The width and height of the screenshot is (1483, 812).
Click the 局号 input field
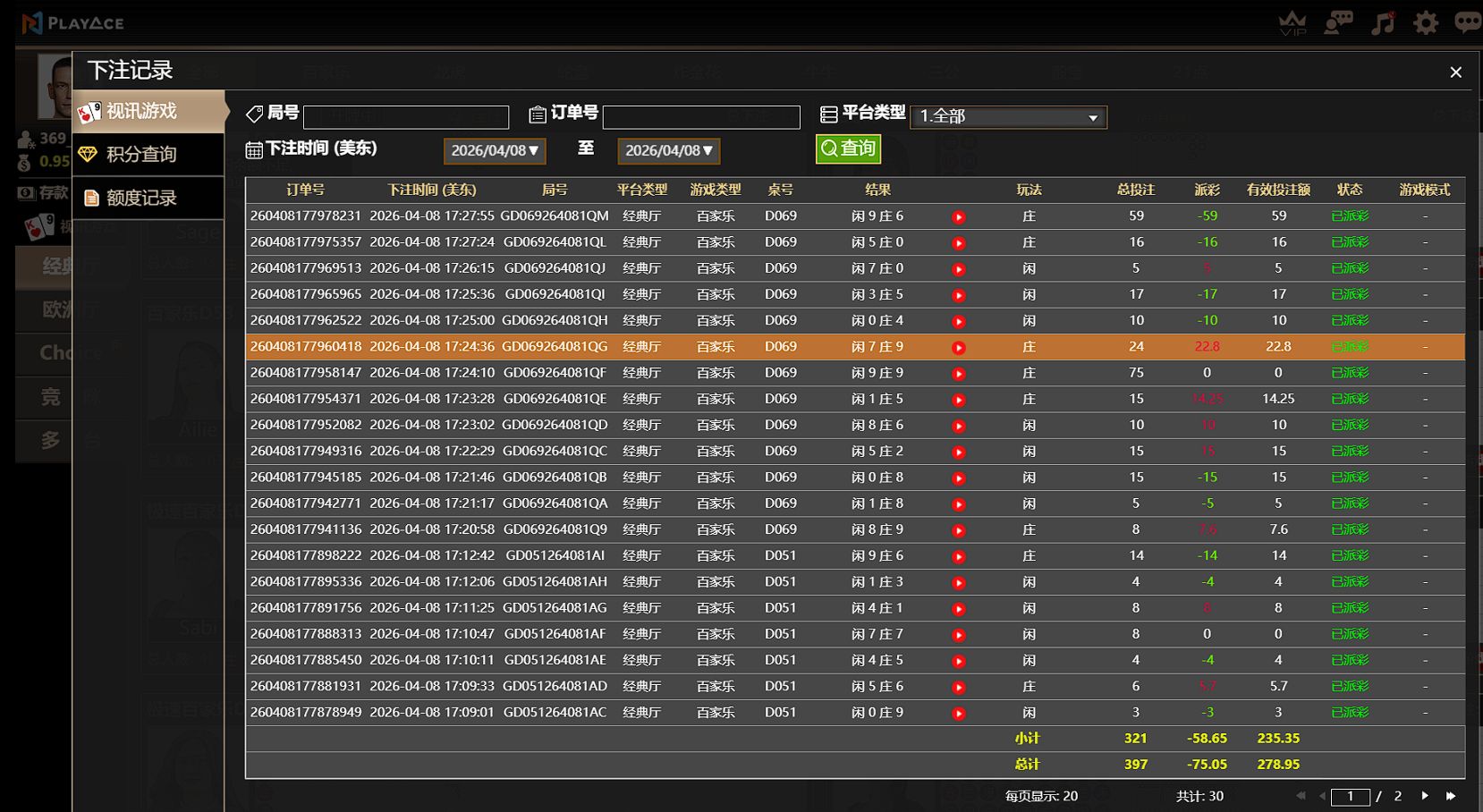click(406, 117)
